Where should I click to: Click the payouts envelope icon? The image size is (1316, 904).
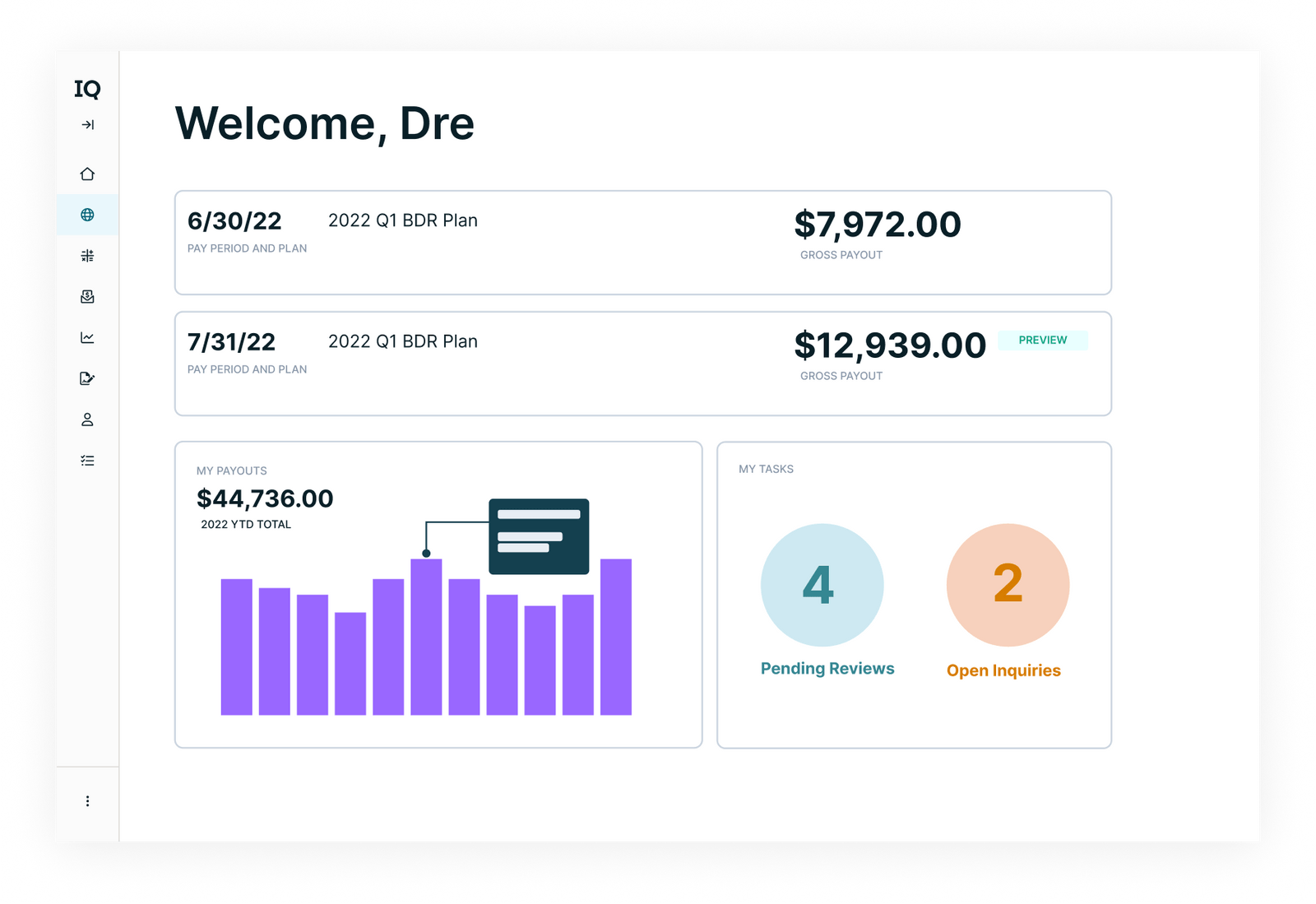(87, 297)
